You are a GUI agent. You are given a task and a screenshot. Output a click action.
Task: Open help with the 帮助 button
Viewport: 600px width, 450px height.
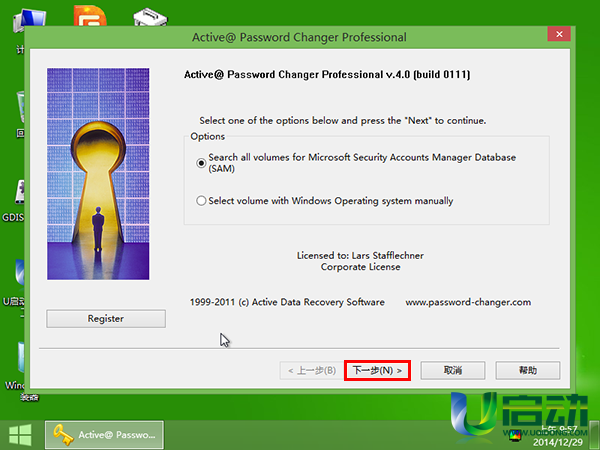pos(528,370)
